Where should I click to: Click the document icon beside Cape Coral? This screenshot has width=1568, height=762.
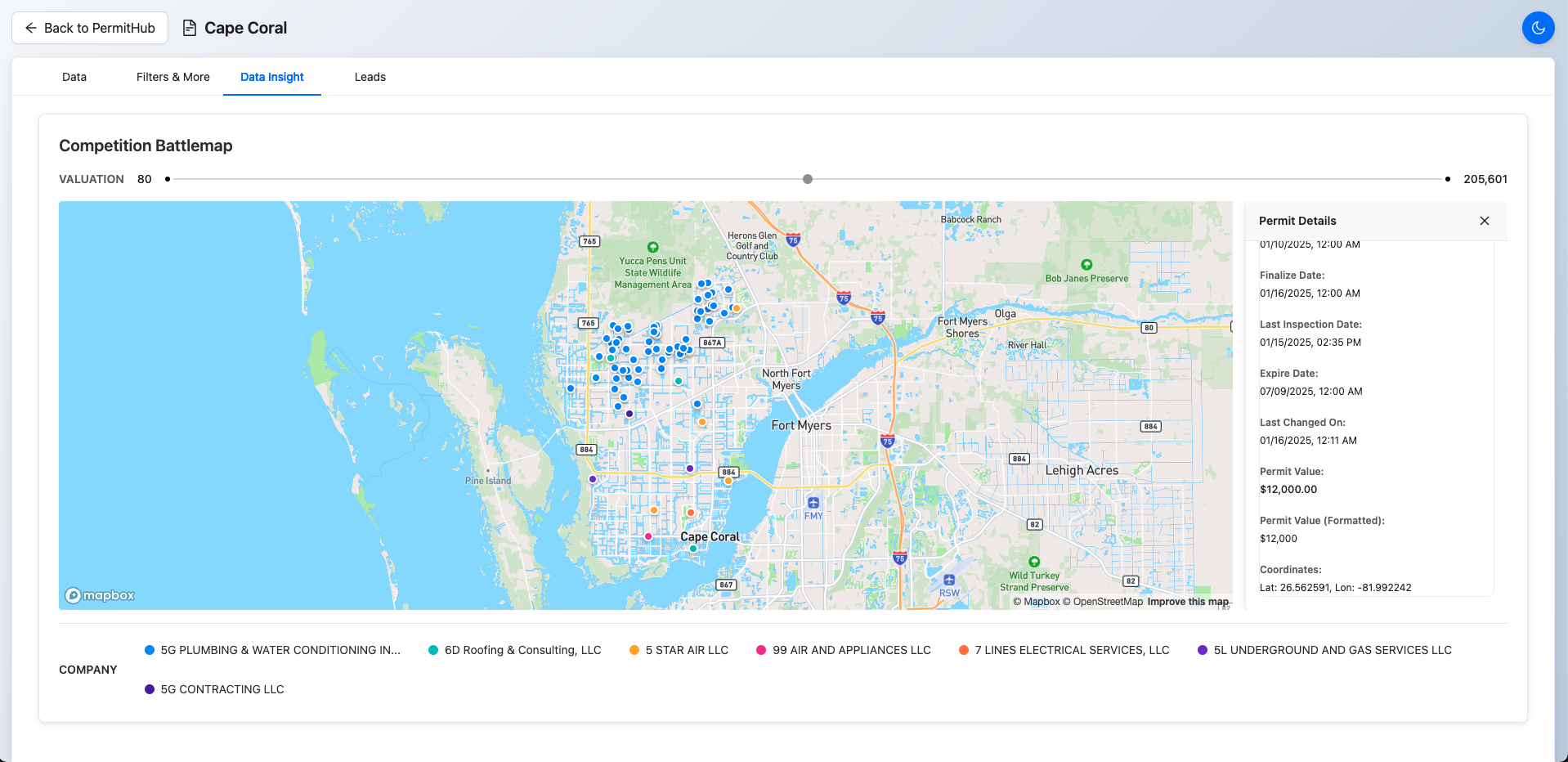[190, 28]
